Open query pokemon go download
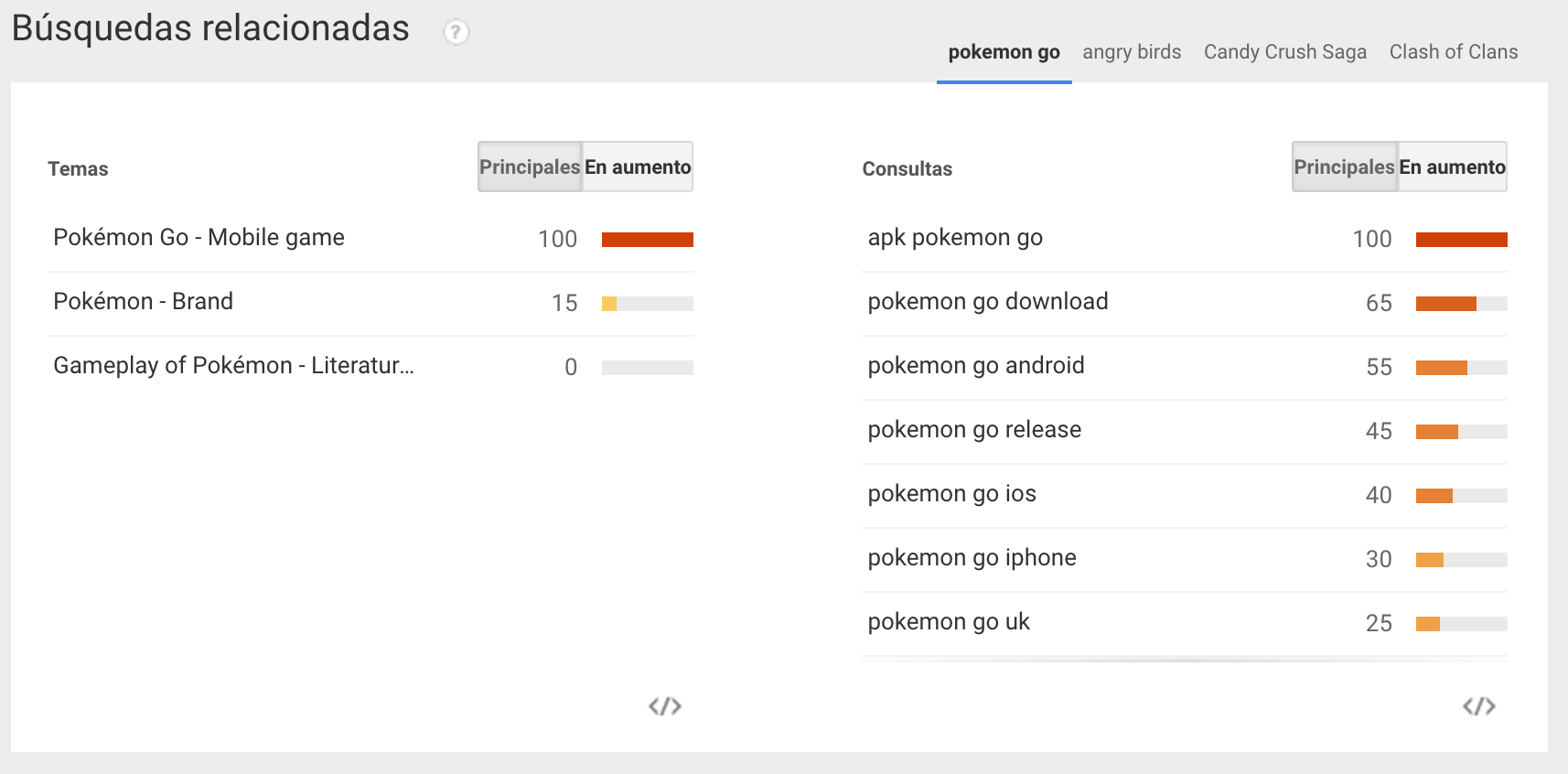This screenshot has height=774, width=1568. (x=988, y=302)
